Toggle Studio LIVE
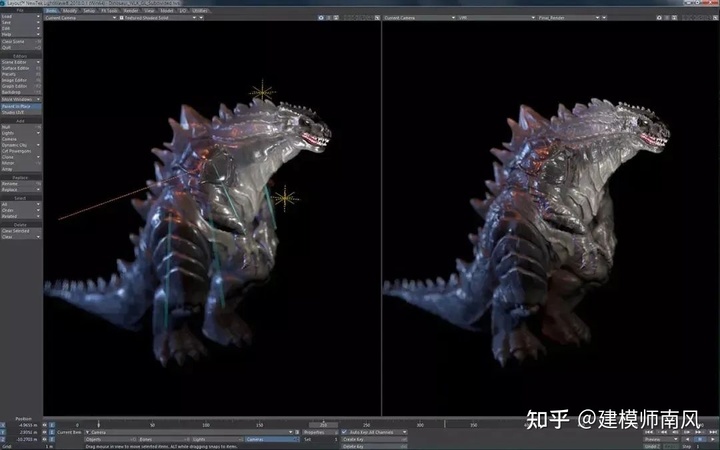Viewport: 720px width, 450px height. click(21, 112)
